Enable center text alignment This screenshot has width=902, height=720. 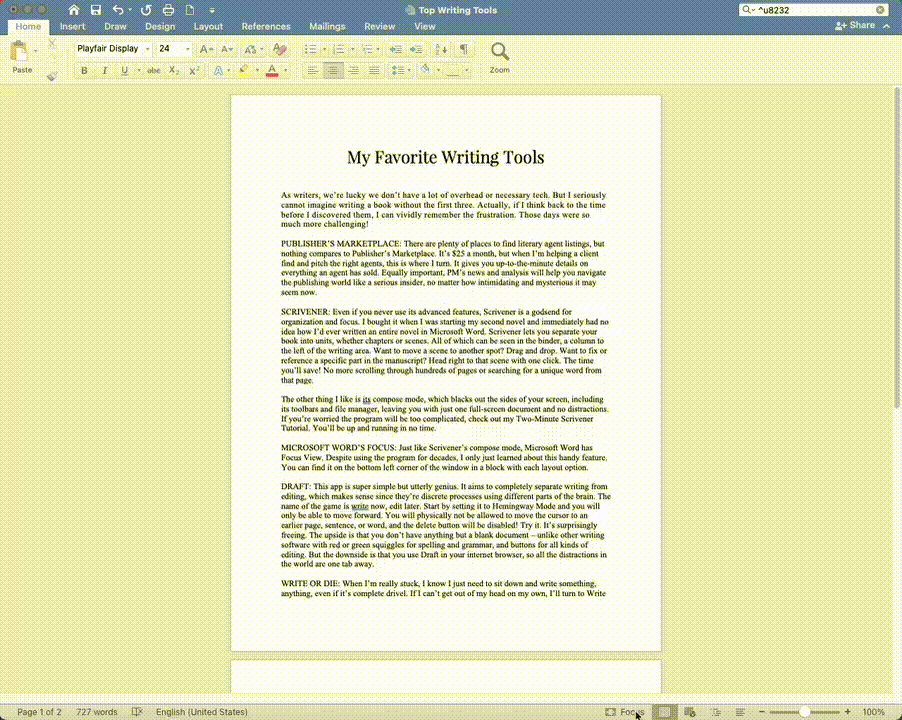331,70
